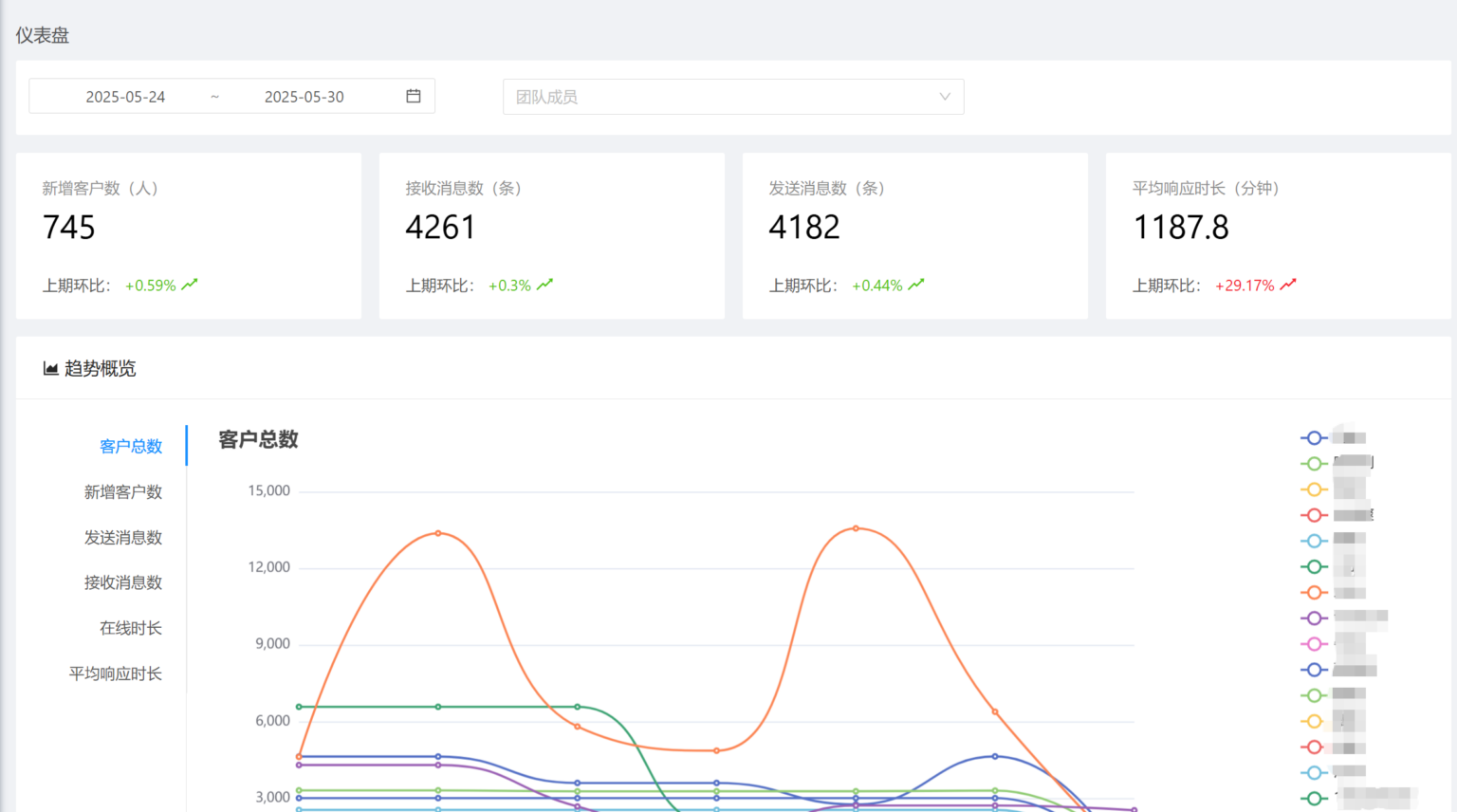Switch to the 发送消息数 trend tab
The height and width of the screenshot is (812, 1457).
point(123,537)
